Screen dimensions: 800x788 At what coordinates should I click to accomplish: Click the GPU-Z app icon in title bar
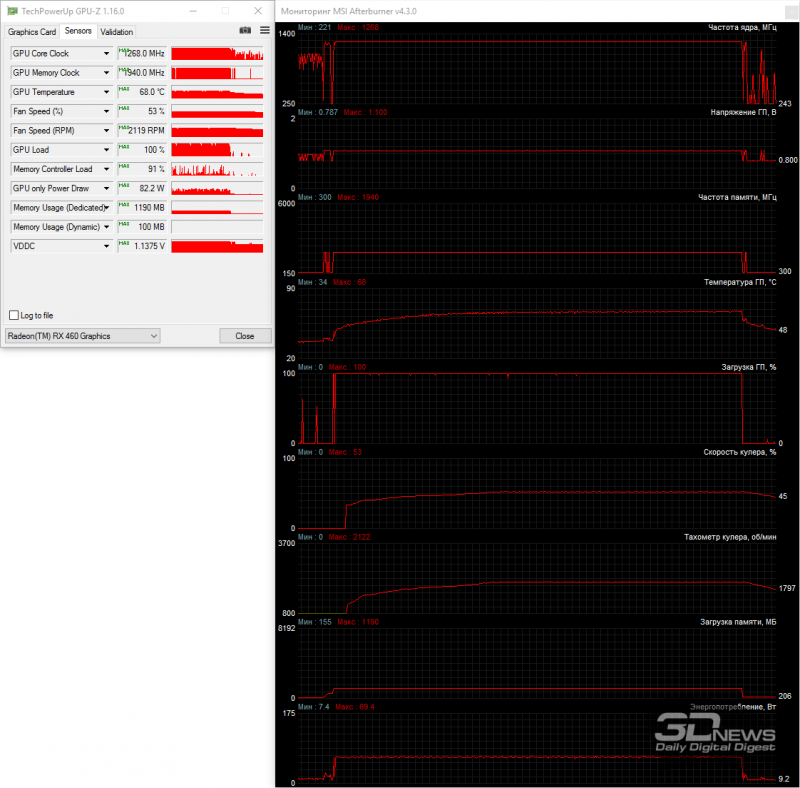(12, 11)
